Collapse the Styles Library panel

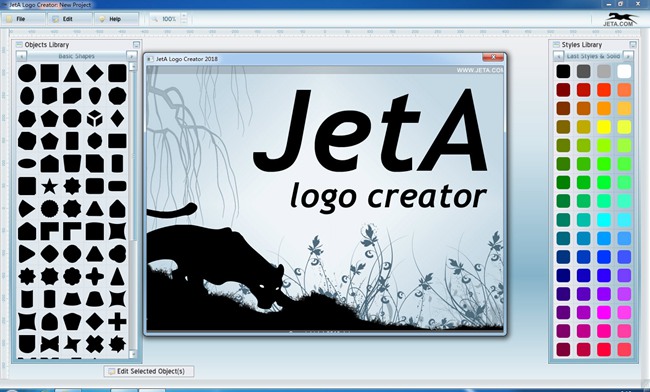[633, 44]
